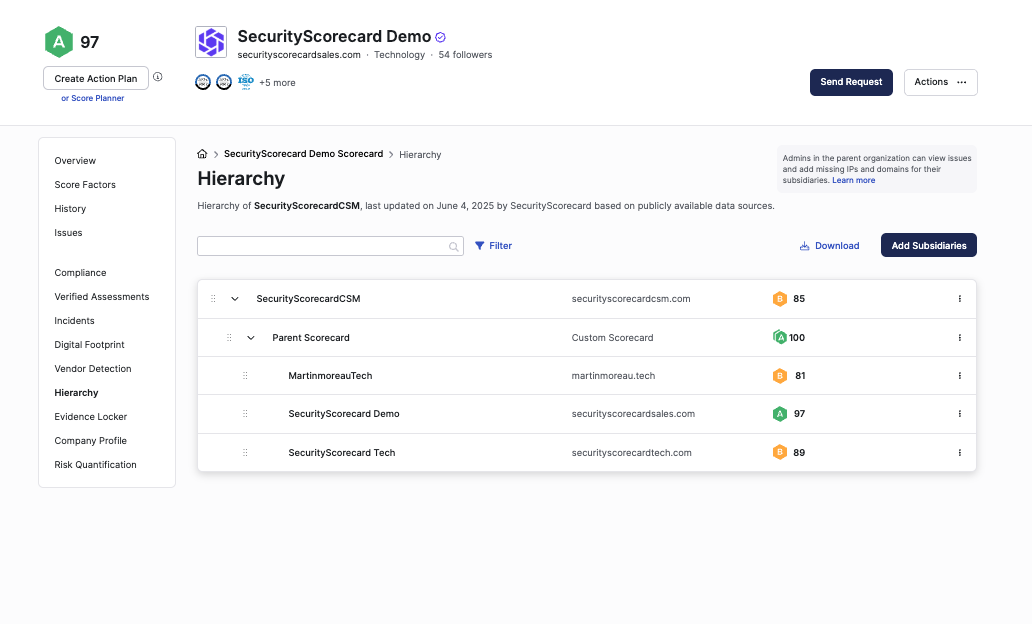Click the grade A hexagon score badge in header
Screen dimensions: 1032x624
click(59, 42)
